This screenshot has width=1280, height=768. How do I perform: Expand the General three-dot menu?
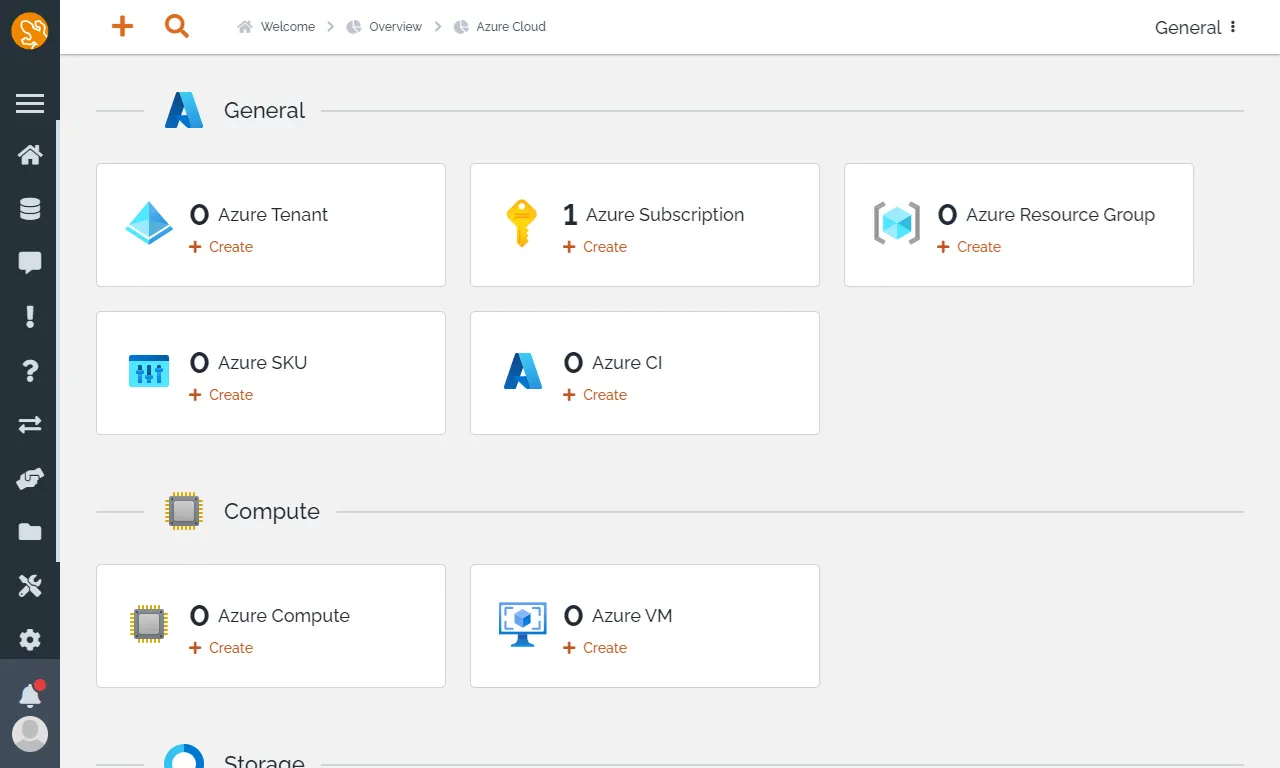point(1233,27)
